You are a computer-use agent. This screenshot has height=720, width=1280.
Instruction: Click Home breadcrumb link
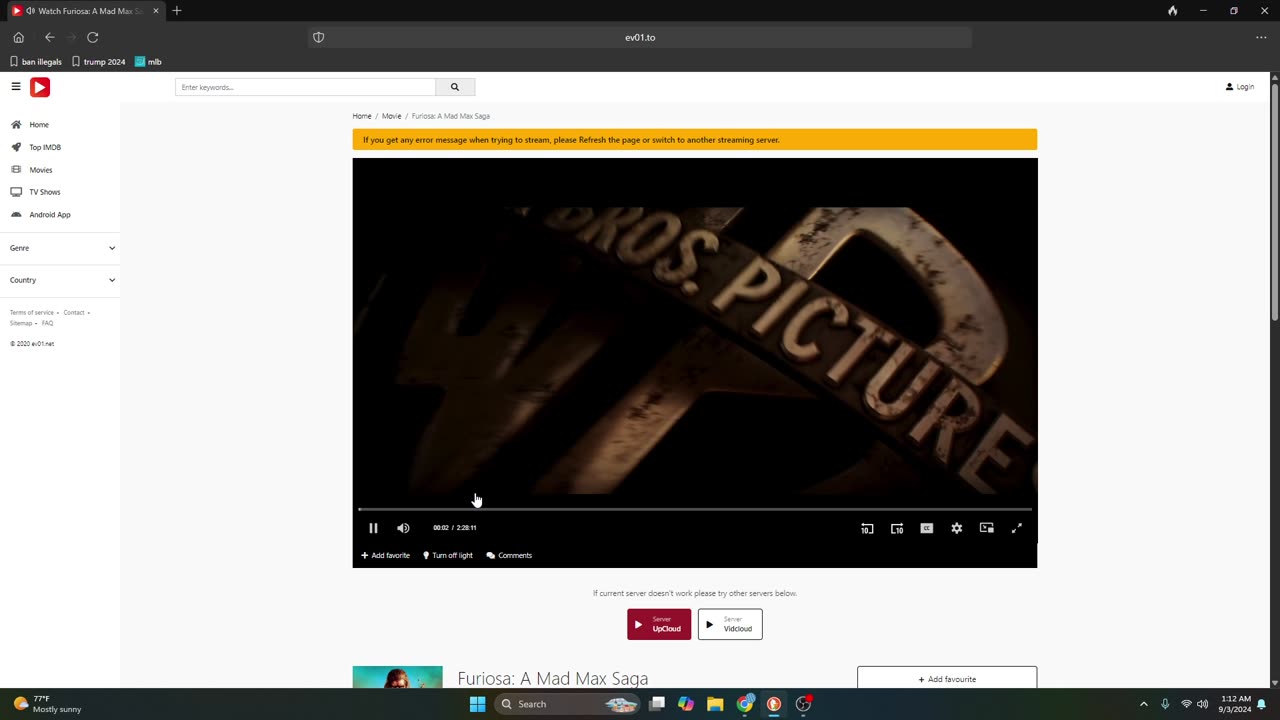point(362,116)
